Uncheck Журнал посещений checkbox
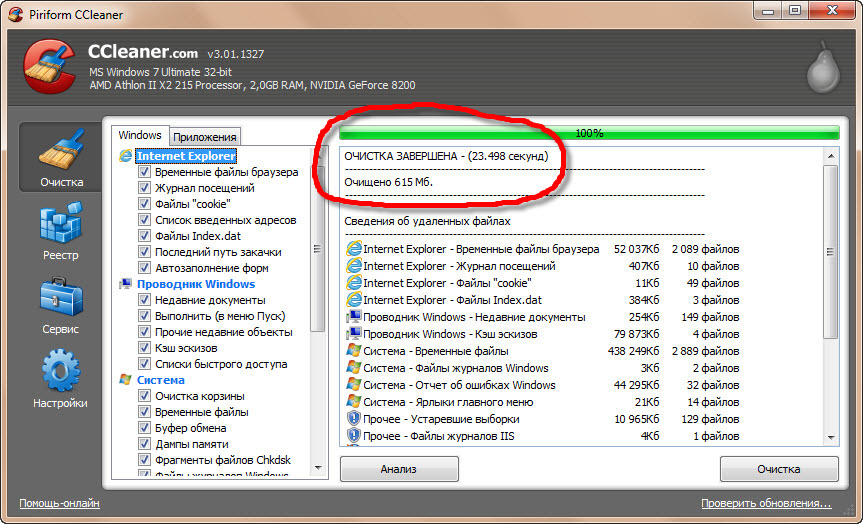Screen dimensions: 863x524 (144, 188)
